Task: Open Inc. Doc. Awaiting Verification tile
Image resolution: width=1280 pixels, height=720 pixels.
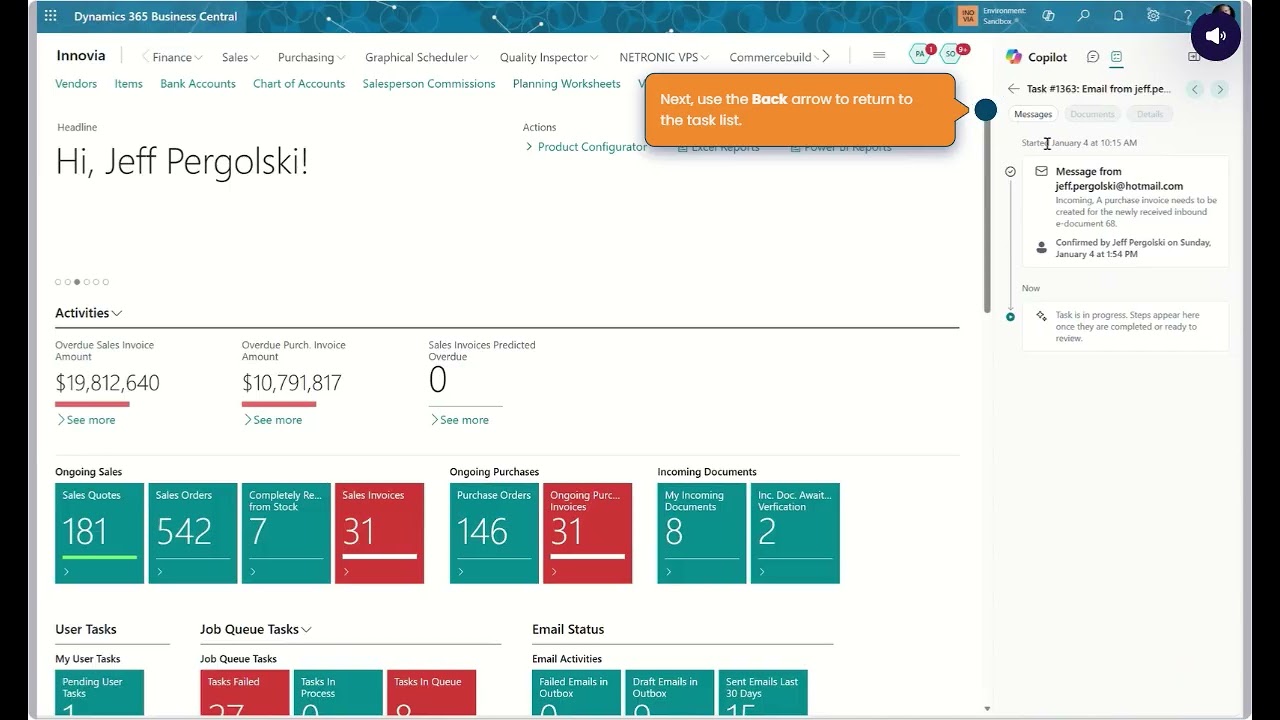Action: click(796, 533)
